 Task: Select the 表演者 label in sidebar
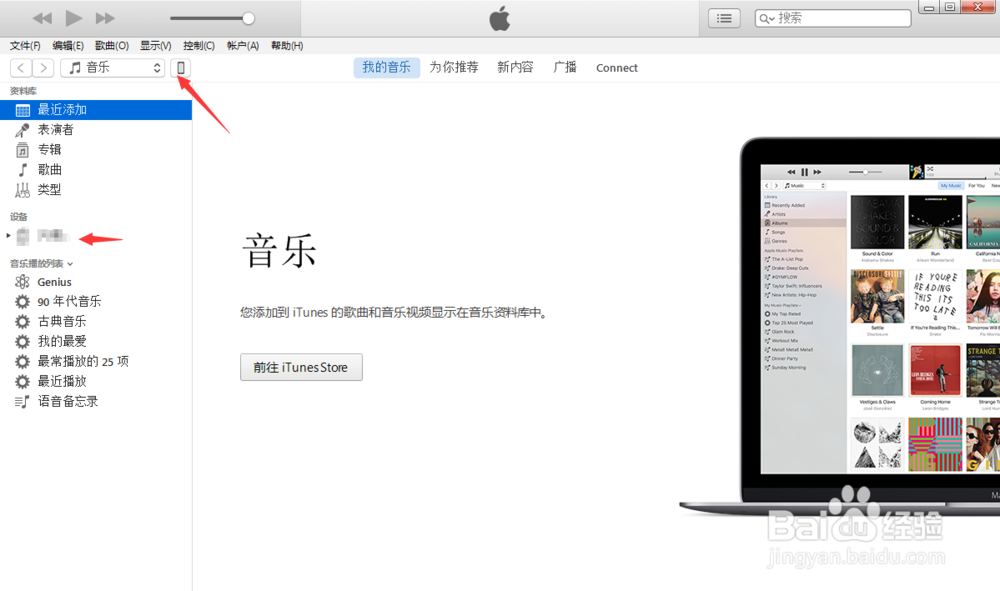55,129
